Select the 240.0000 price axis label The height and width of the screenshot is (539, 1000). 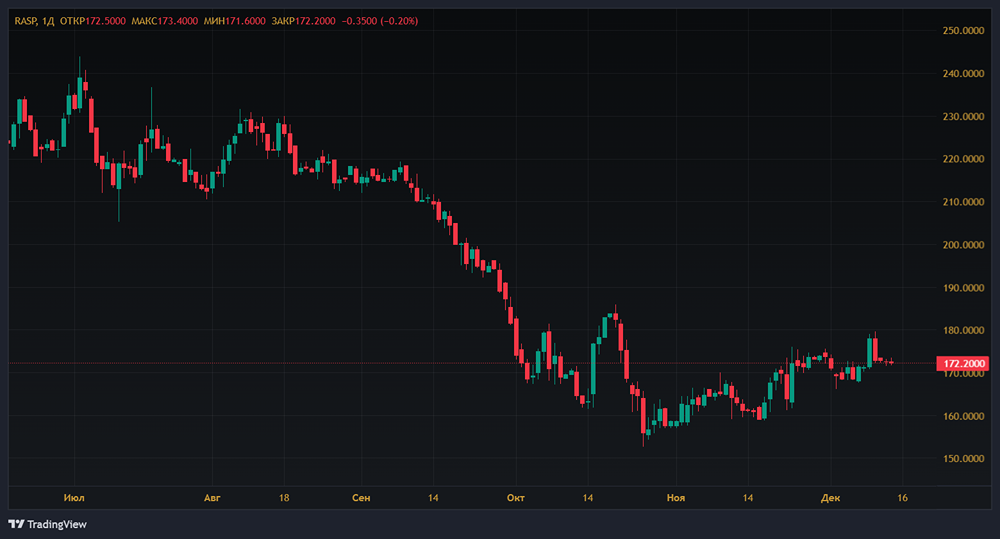pos(963,73)
